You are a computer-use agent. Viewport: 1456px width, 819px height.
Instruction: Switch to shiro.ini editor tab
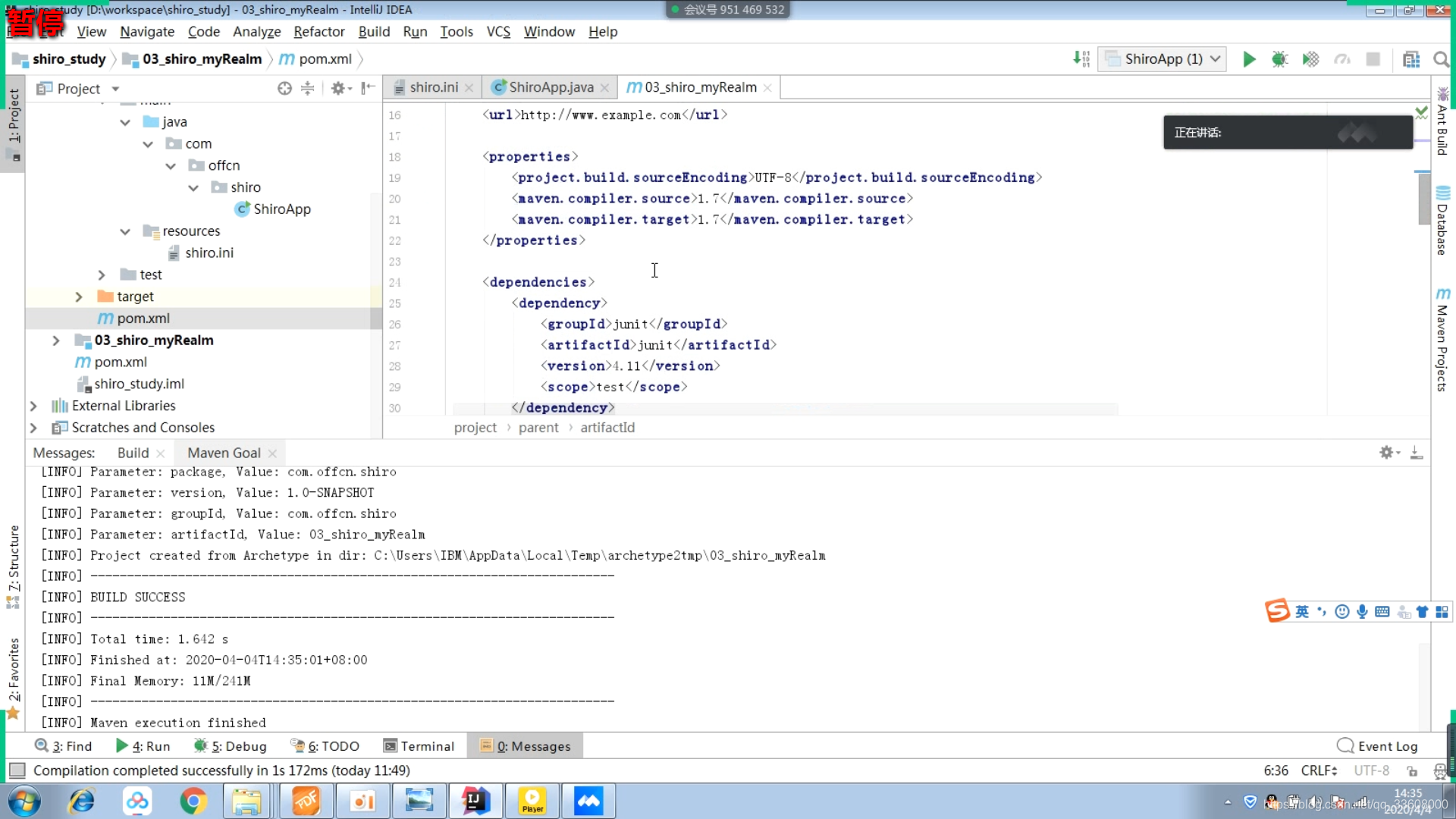point(434,87)
